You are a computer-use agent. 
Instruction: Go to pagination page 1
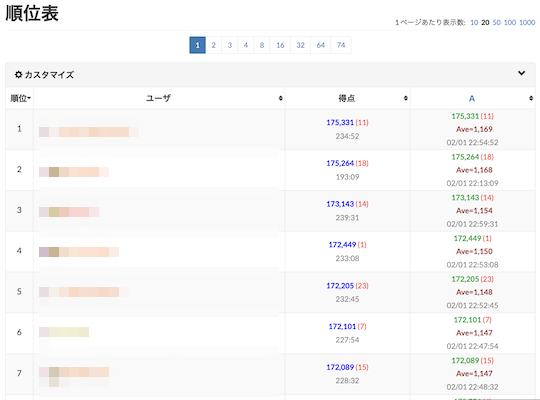197,45
